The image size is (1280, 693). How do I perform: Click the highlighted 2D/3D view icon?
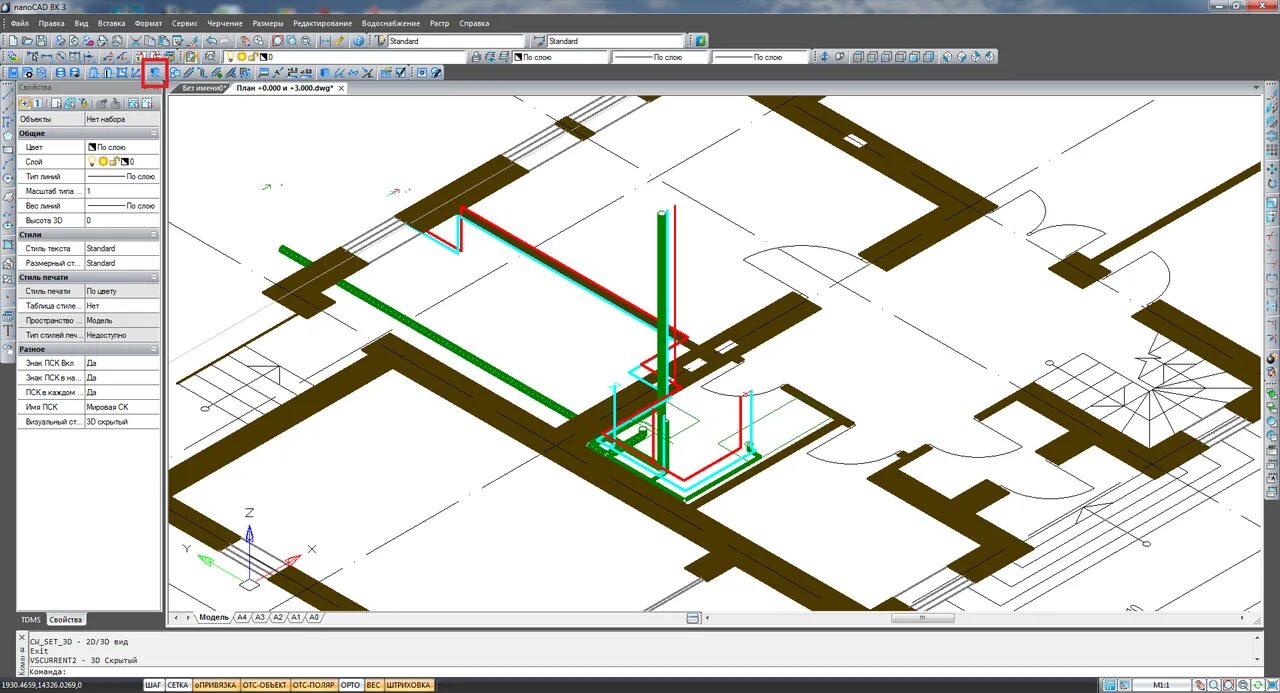[x=155, y=72]
